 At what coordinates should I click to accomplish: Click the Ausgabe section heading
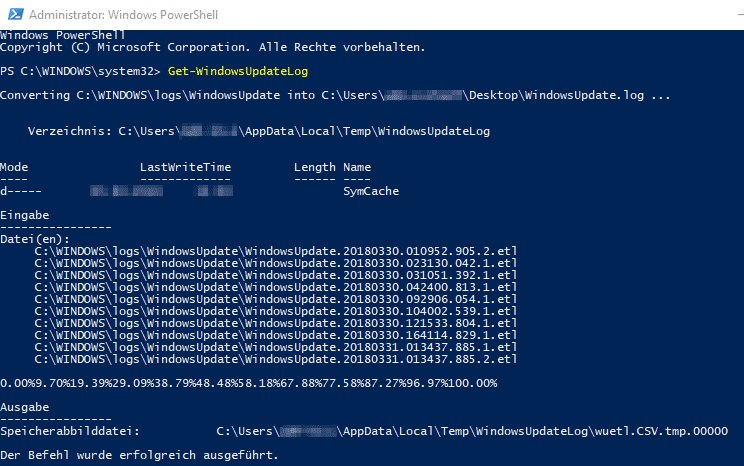pyautogui.click(x=24, y=407)
